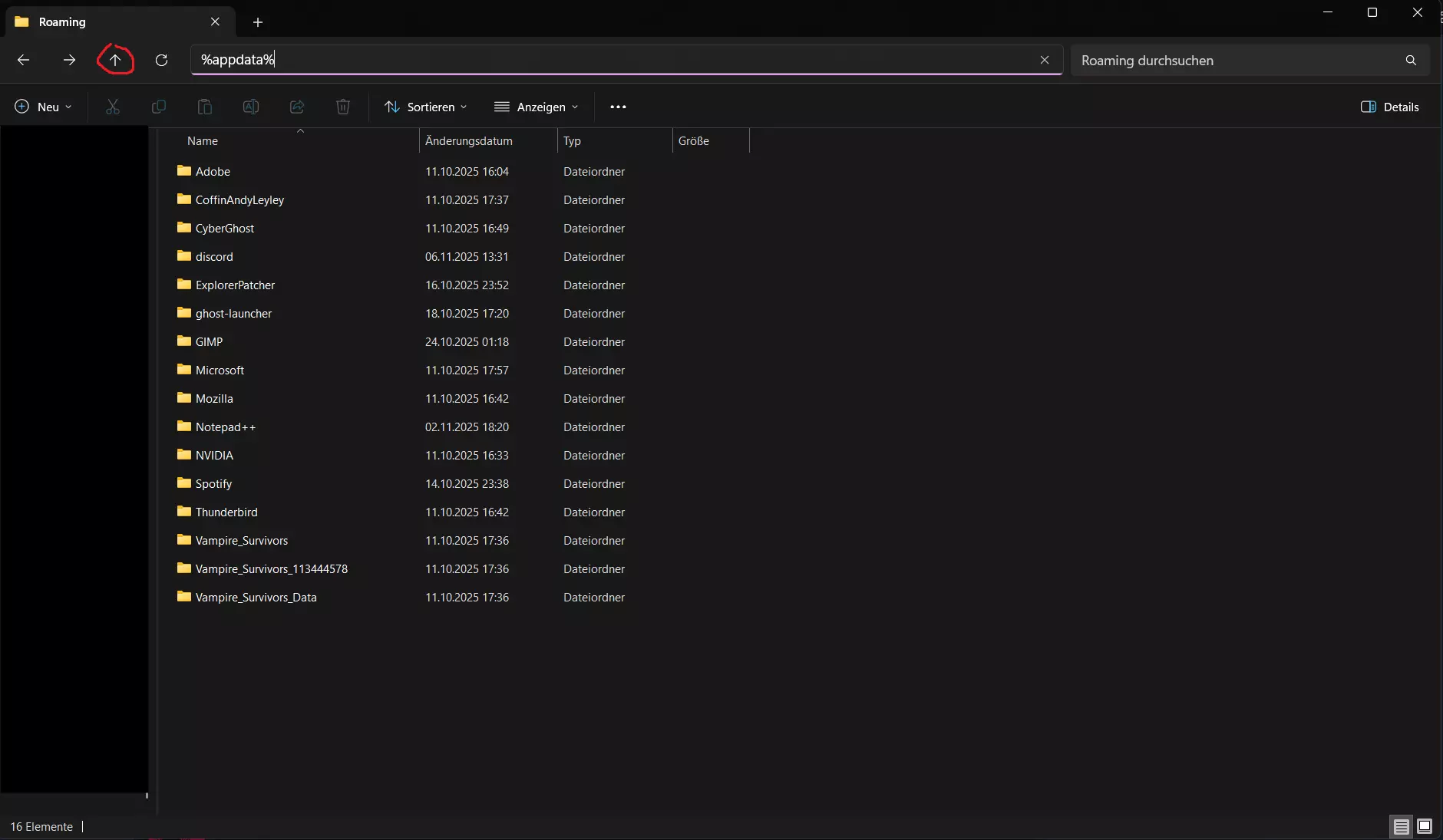Toggle the Details pane
This screenshot has height=840, width=1443.
click(x=1389, y=107)
